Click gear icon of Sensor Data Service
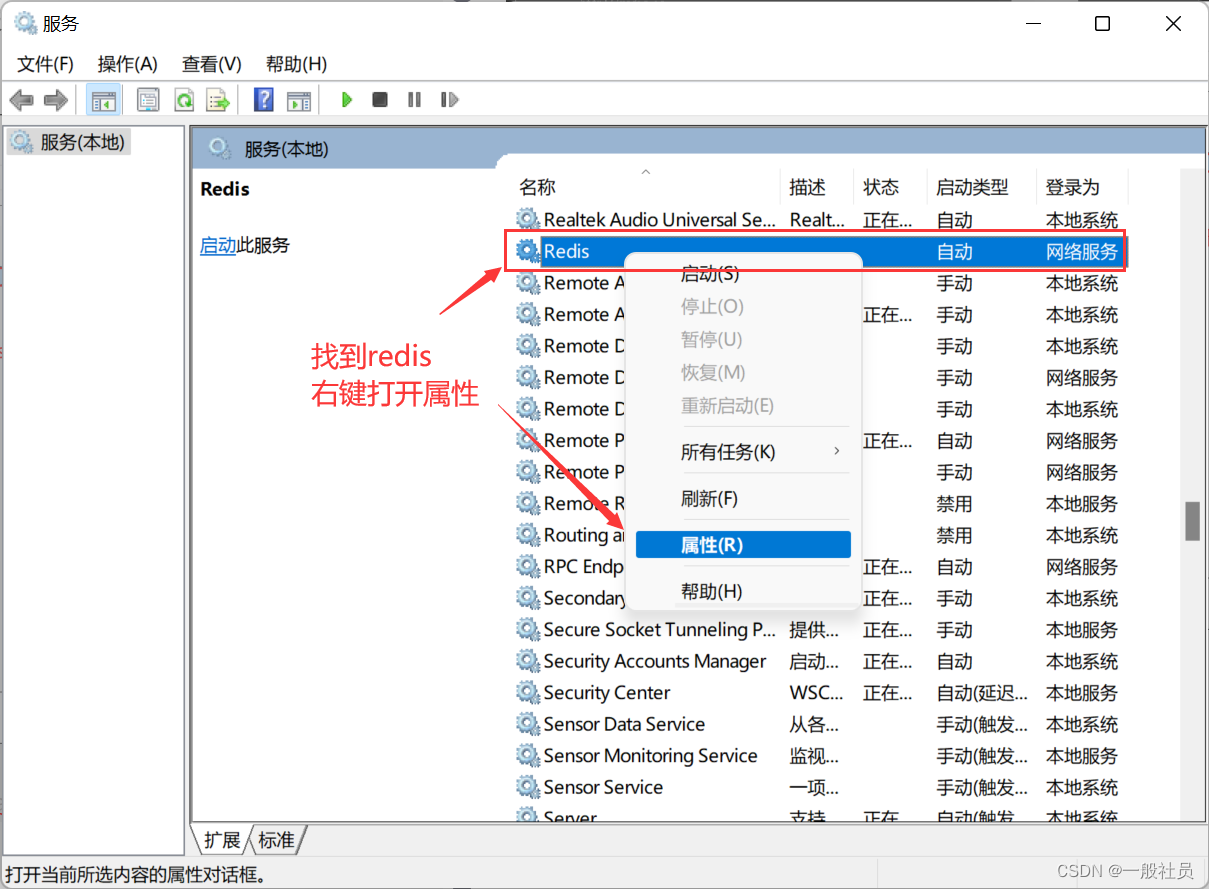The image size is (1209, 889). click(527, 724)
